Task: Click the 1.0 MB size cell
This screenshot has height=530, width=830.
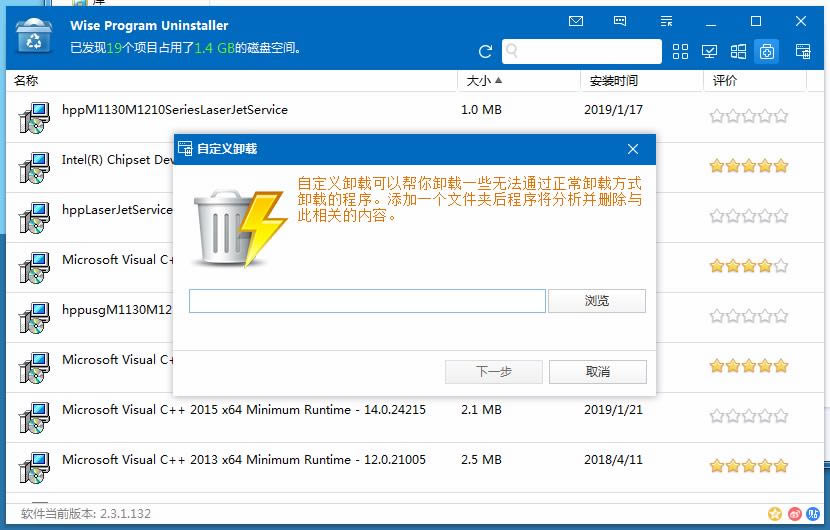Action: pyautogui.click(x=481, y=110)
